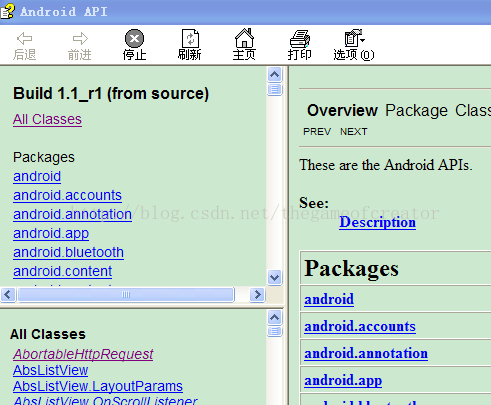Image resolution: width=491 pixels, height=405 pixels.
Task: Click the All Classes frame scroll thumb
Action: (x=275, y=331)
